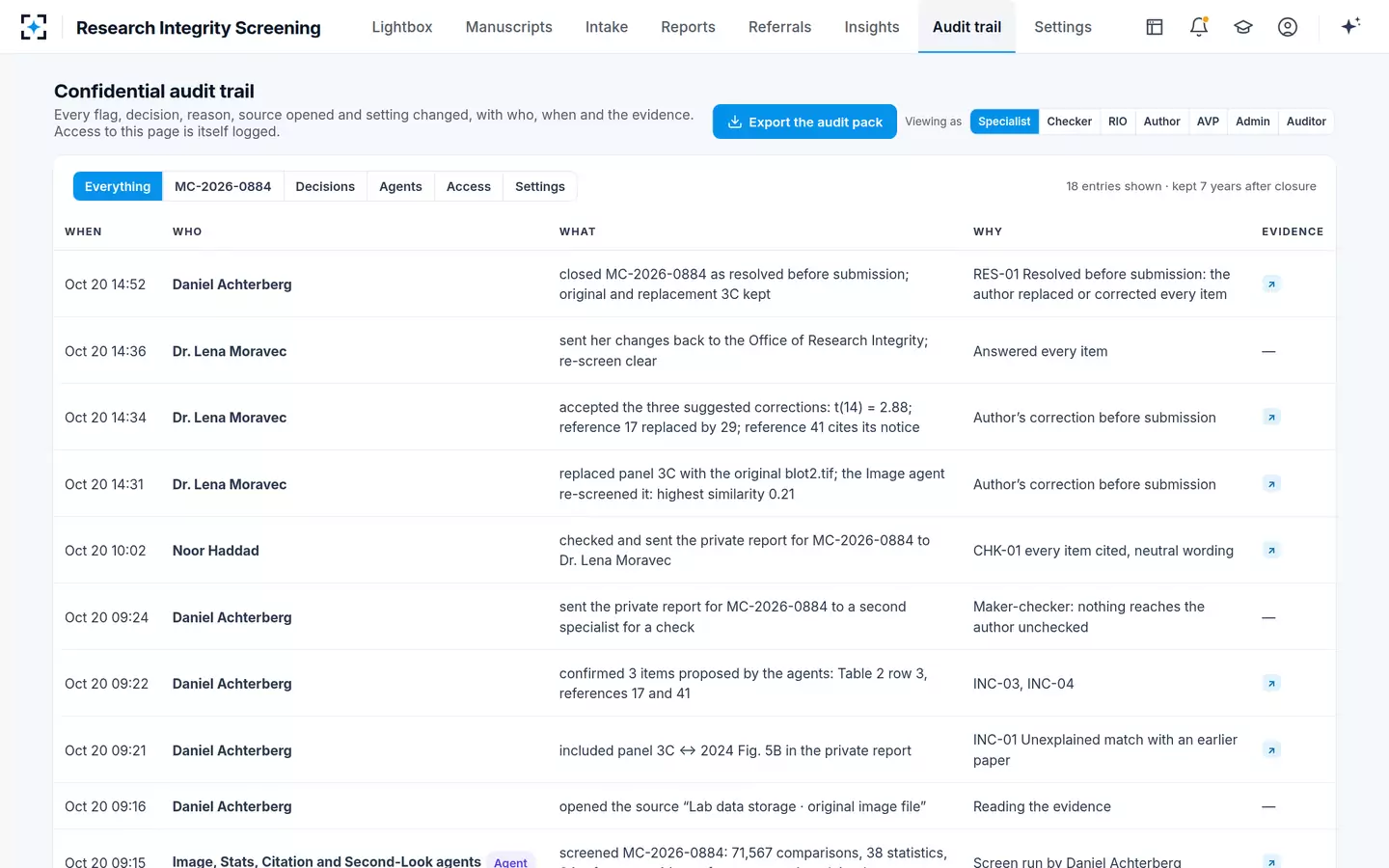The height and width of the screenshot is (868, 1389).
Task: Click the Agent badge in the 09:15 row
Action: pyautogui.click(x=510, y=861)
